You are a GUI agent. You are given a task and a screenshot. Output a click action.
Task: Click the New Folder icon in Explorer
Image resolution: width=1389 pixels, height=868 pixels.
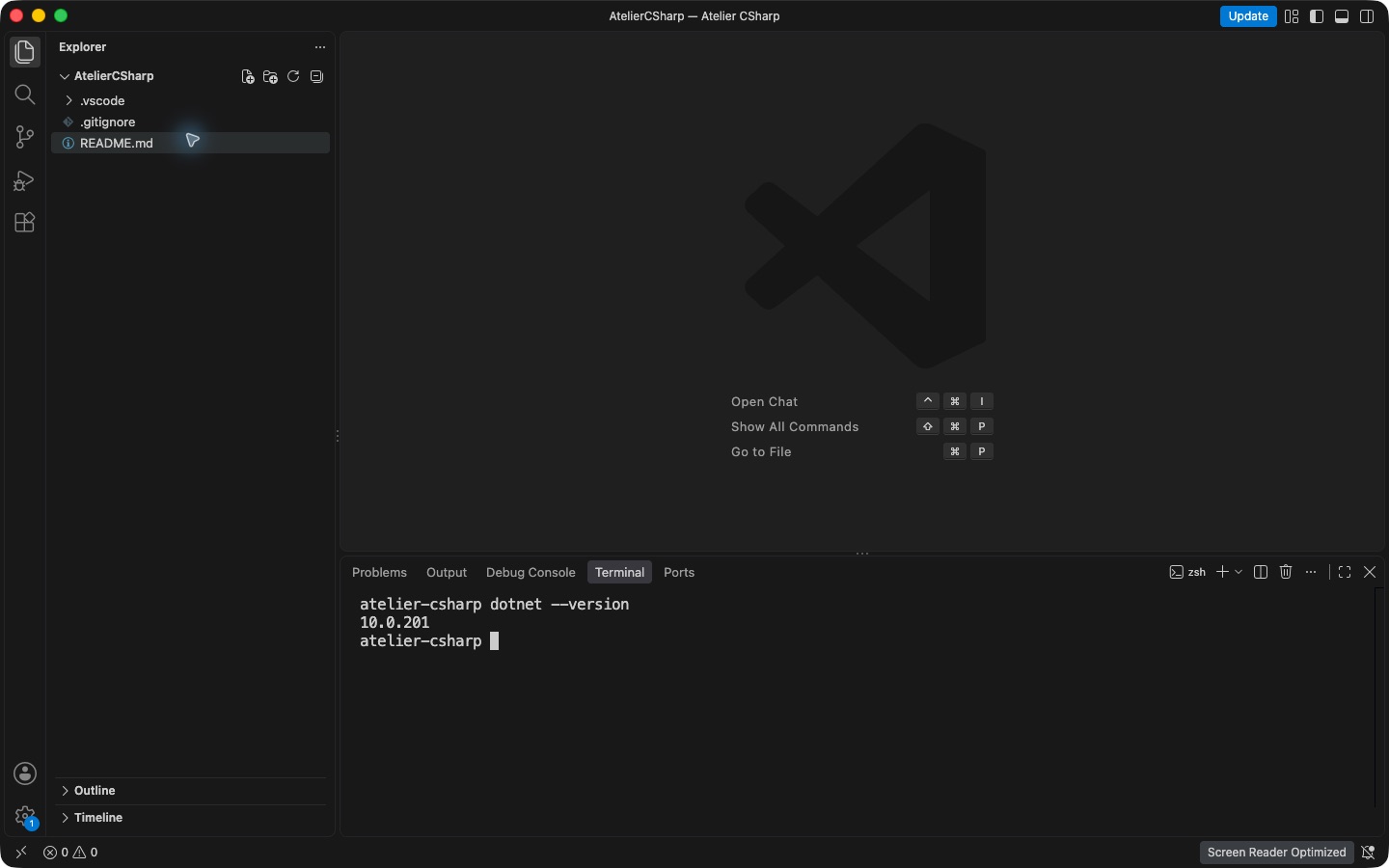pos(270,76)
